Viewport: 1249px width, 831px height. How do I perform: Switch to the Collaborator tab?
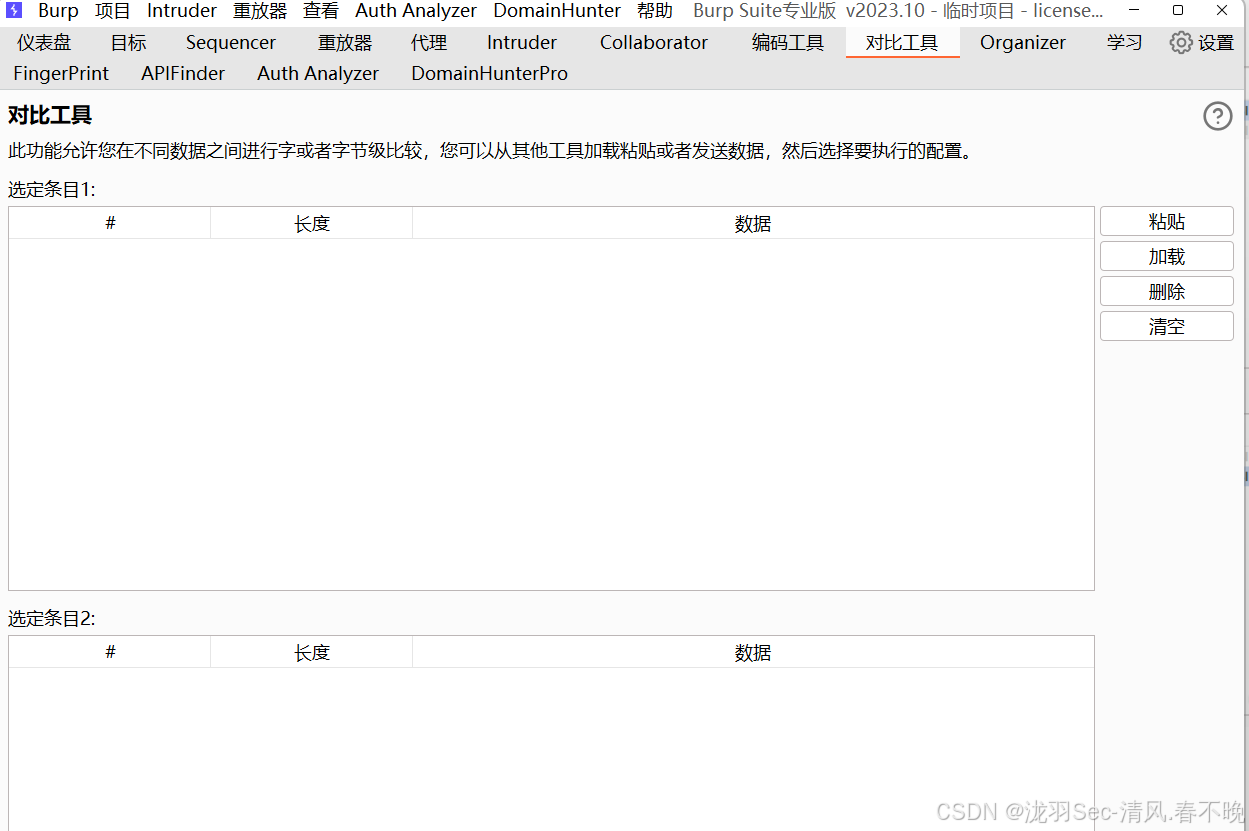(x=654, y=43)
